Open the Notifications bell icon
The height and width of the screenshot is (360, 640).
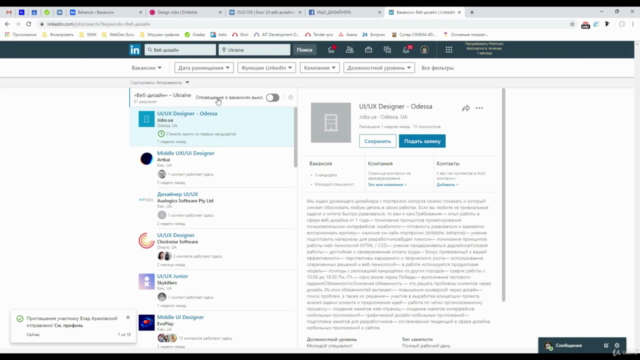click(407, 50)
